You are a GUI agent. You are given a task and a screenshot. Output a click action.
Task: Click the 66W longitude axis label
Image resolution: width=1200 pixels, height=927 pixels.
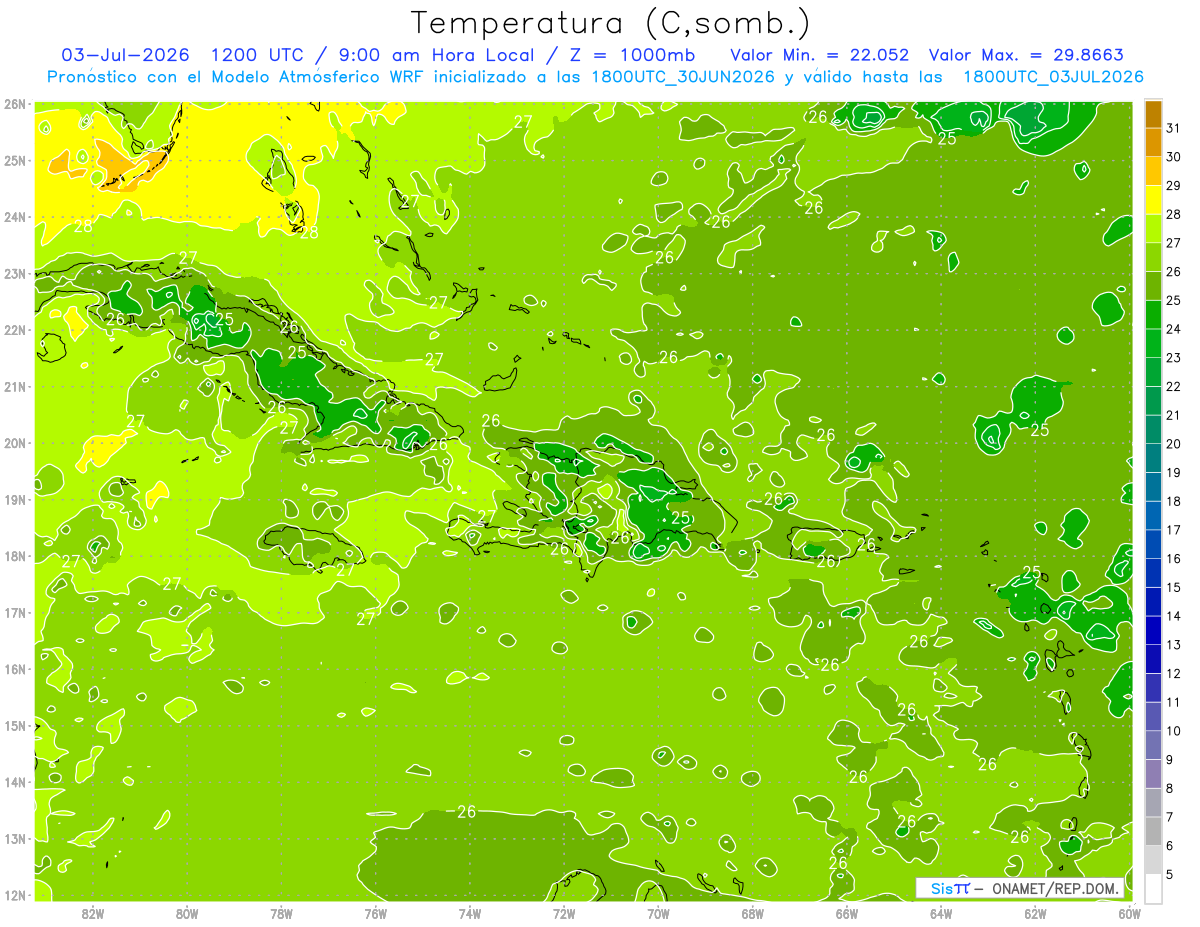pos(847,913)
